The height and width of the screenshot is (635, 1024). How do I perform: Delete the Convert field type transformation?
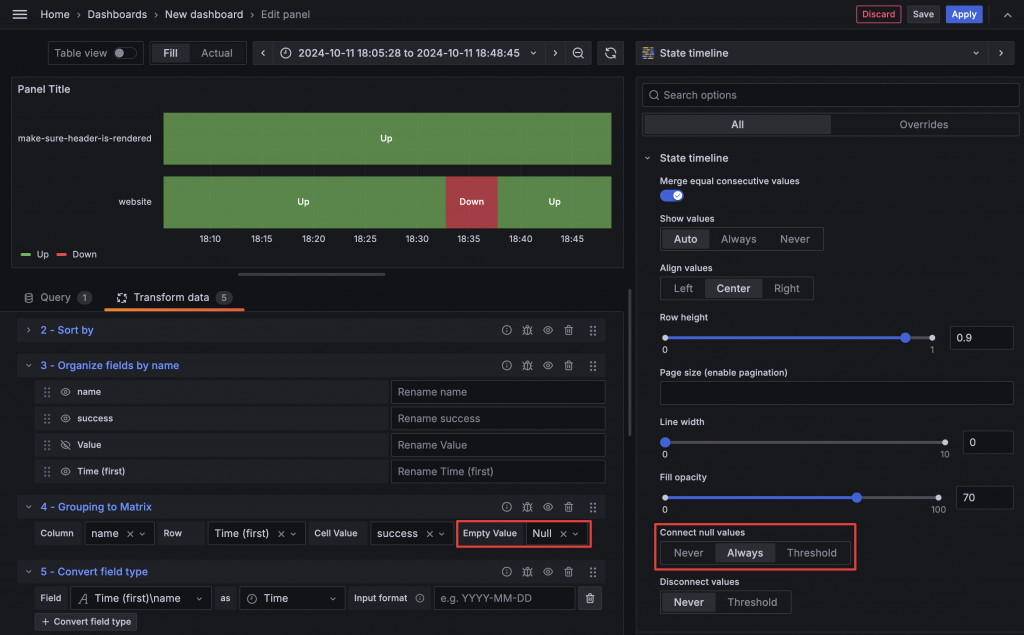point(569,572)
